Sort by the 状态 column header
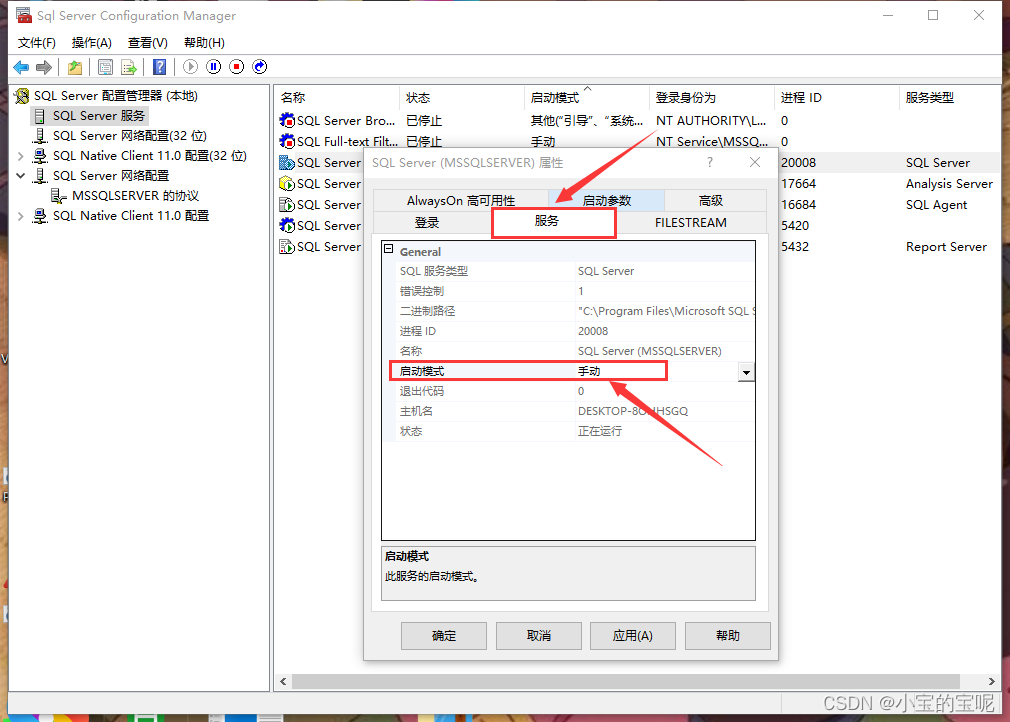This screenshot has width=1010, height=722. (x=462, y=97)
